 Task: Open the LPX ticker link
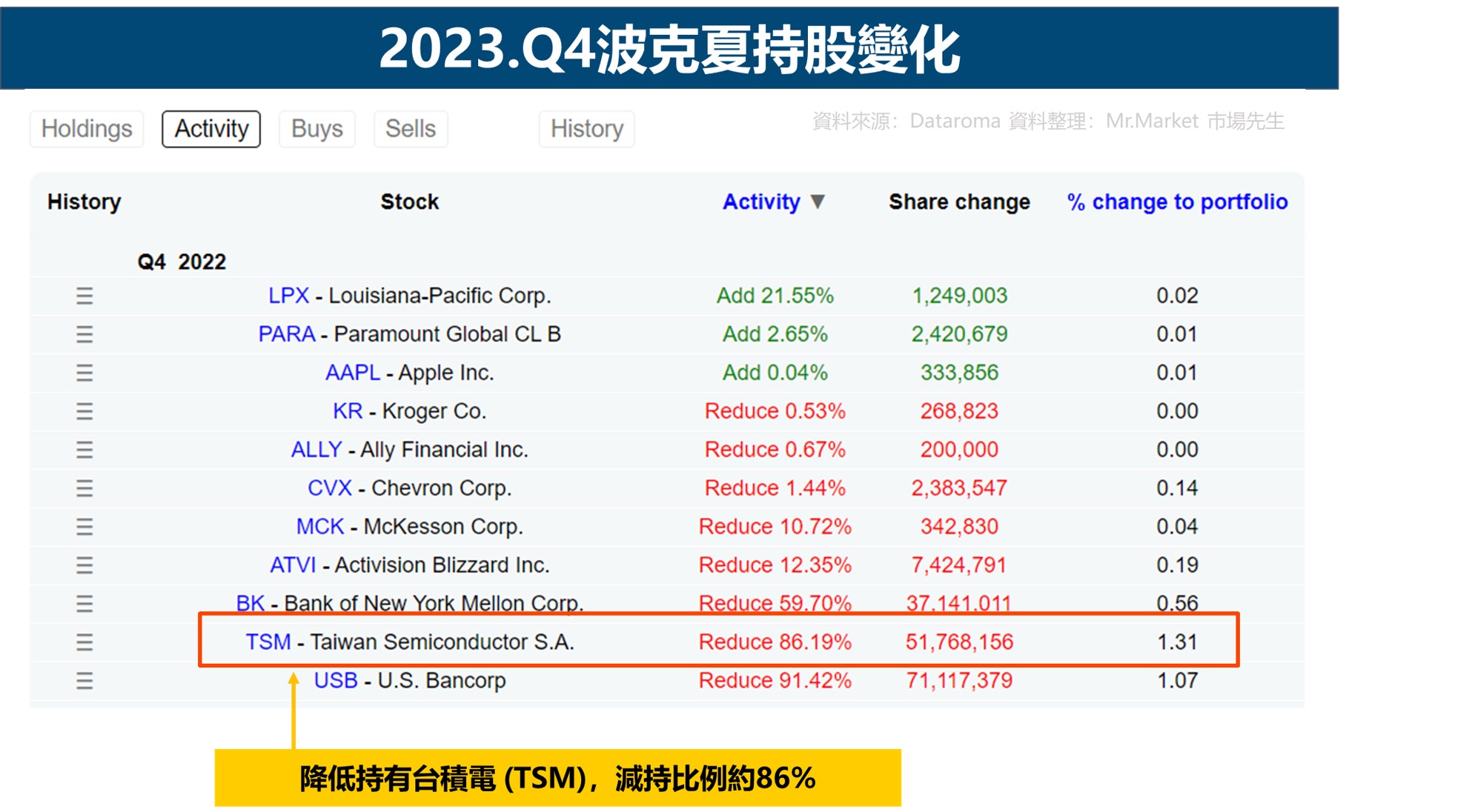[288, 296]
